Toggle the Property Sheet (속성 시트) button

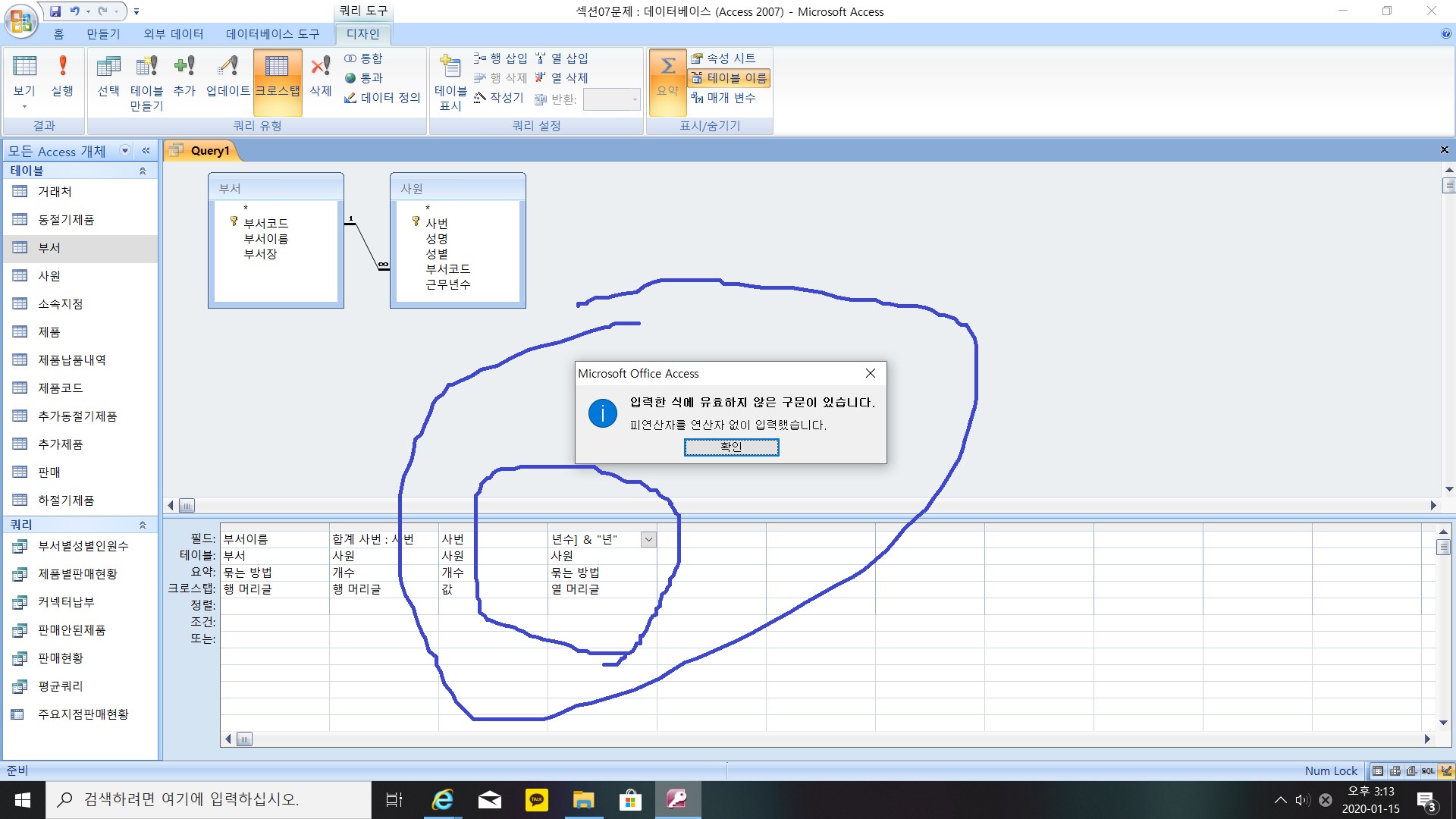[x=723, y=58]
